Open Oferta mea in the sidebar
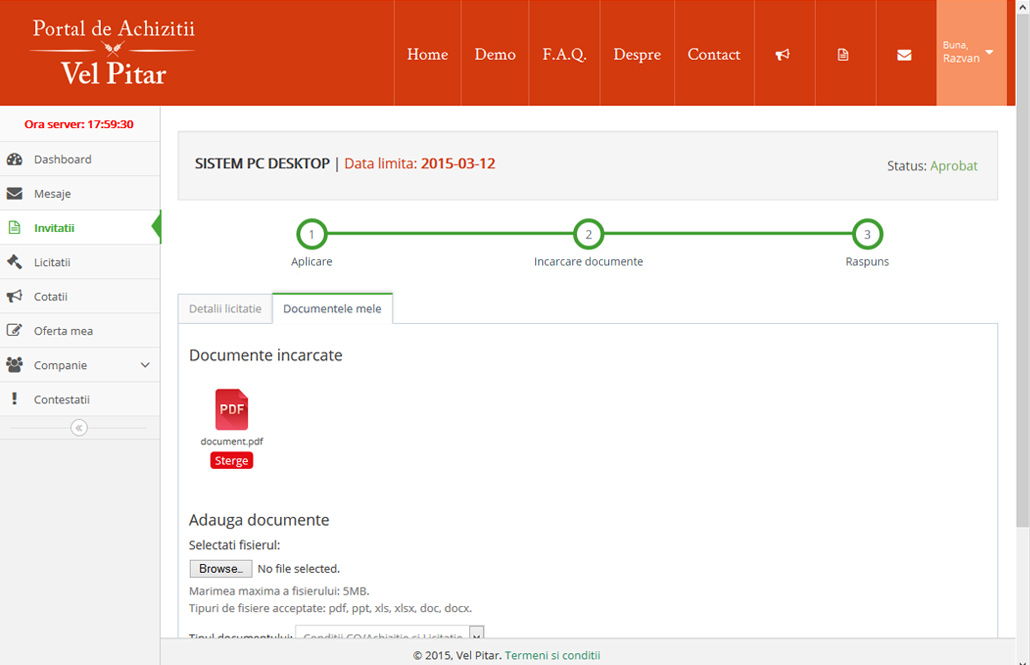Image resolution: width=1030 pixels, height=665 pixels. 80,331
